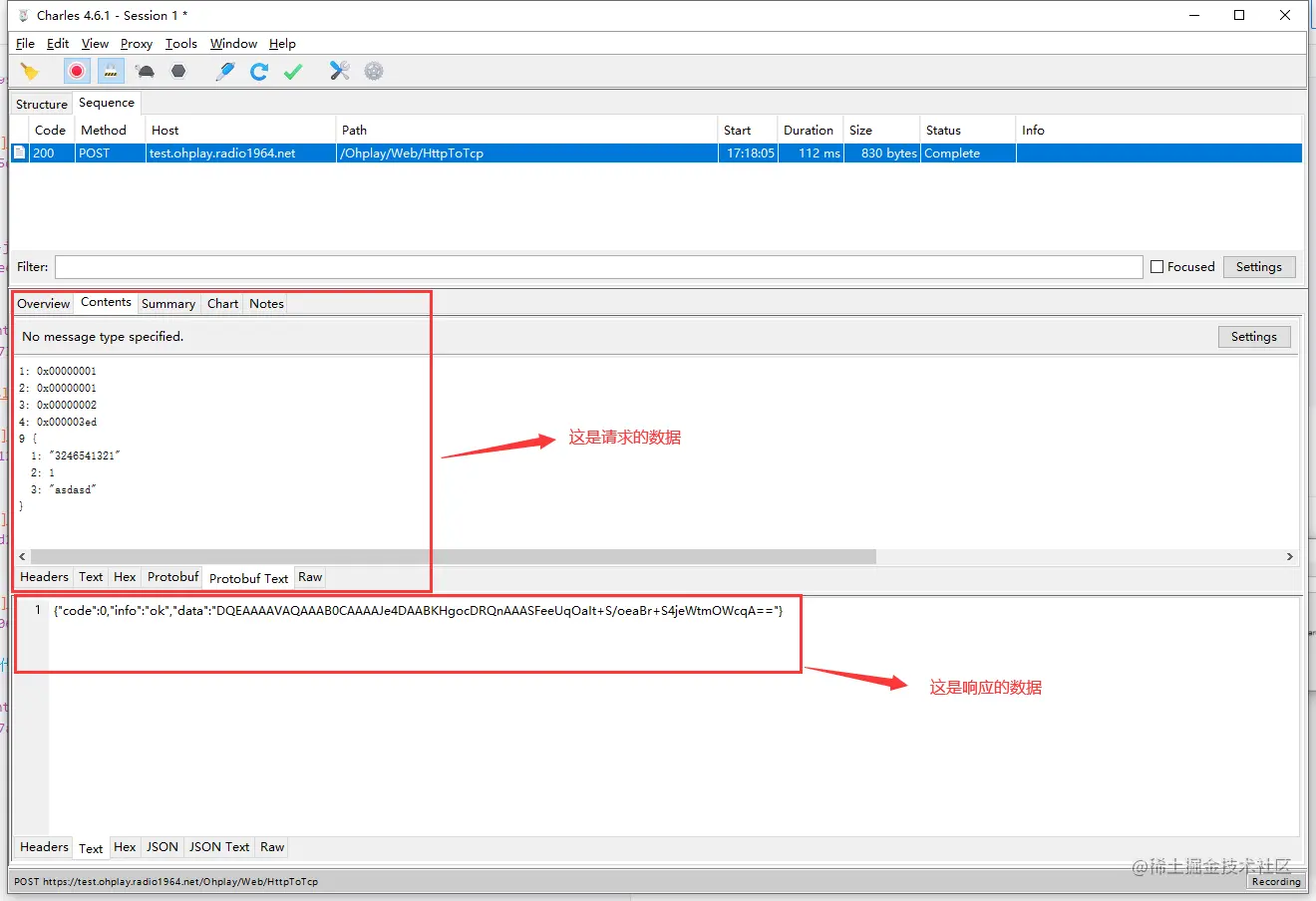Click the POST method cell
This screenshot has width=1316, height=901.
[110, 153]
